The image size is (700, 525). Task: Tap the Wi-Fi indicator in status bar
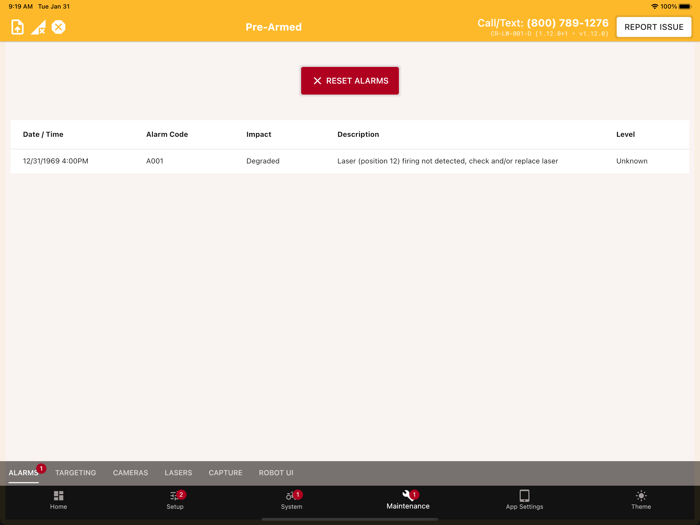click(654, 6)
